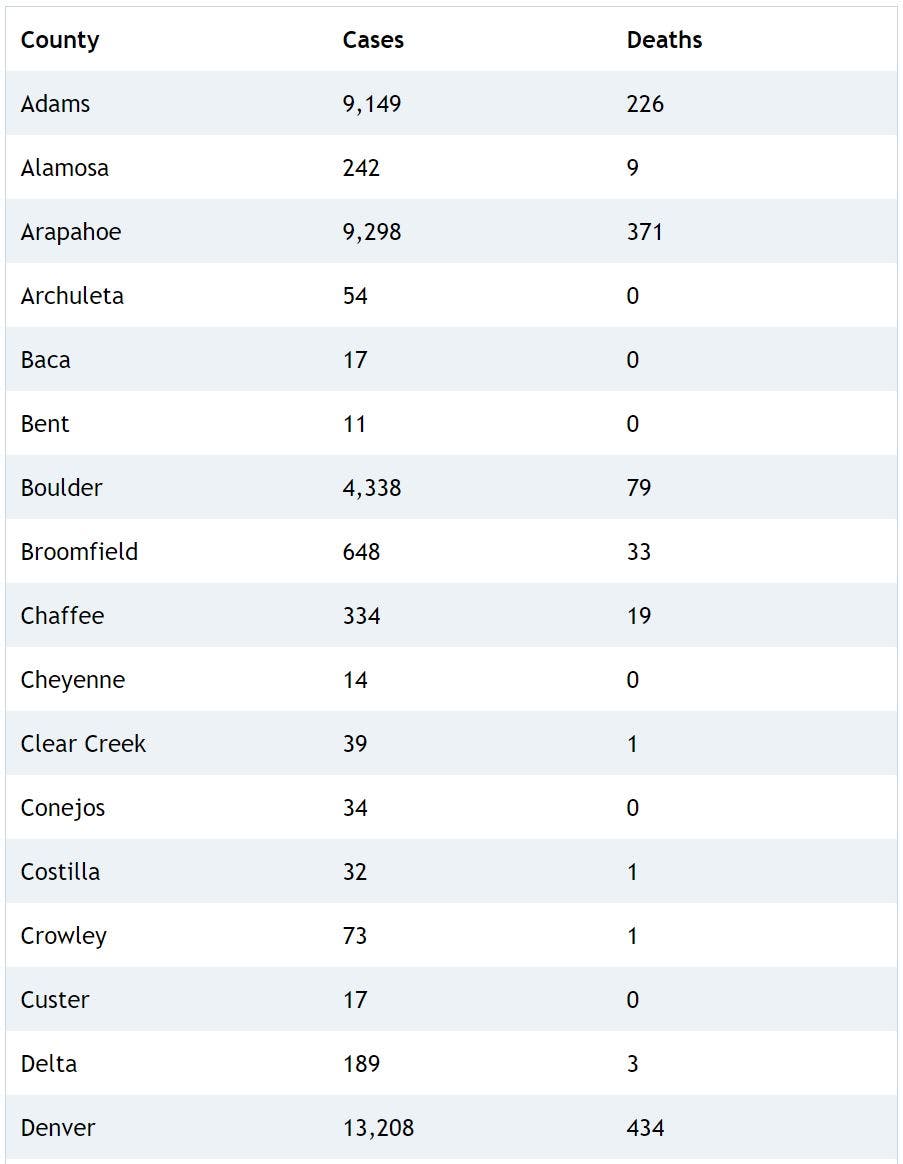903x1164 pixels.
Task: Click Crowley's cases value 73
Action: pyautogui.click(x=355, y=936)
